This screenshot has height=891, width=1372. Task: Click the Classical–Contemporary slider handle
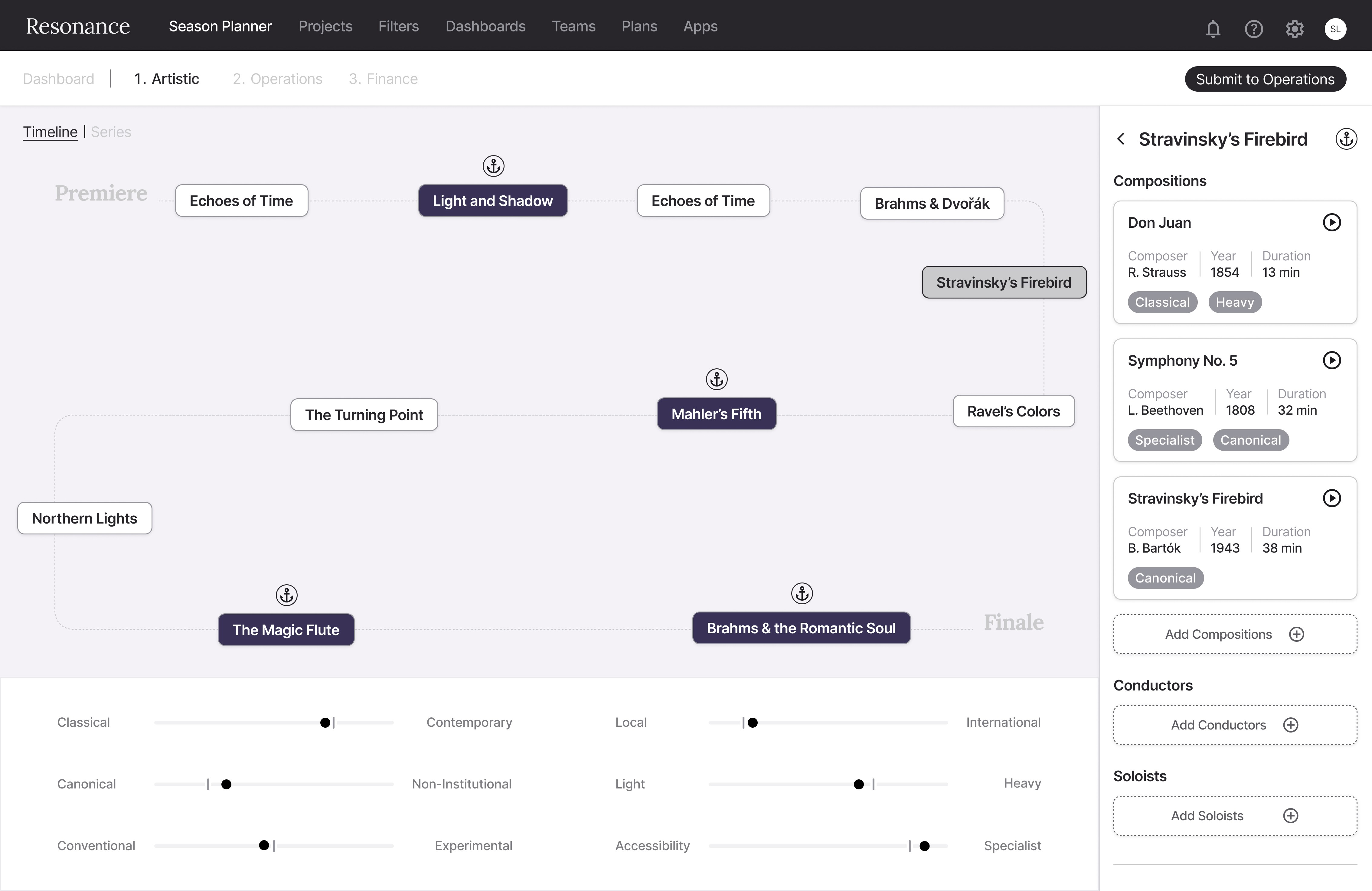pyautogui.click(x=325, y=723)
